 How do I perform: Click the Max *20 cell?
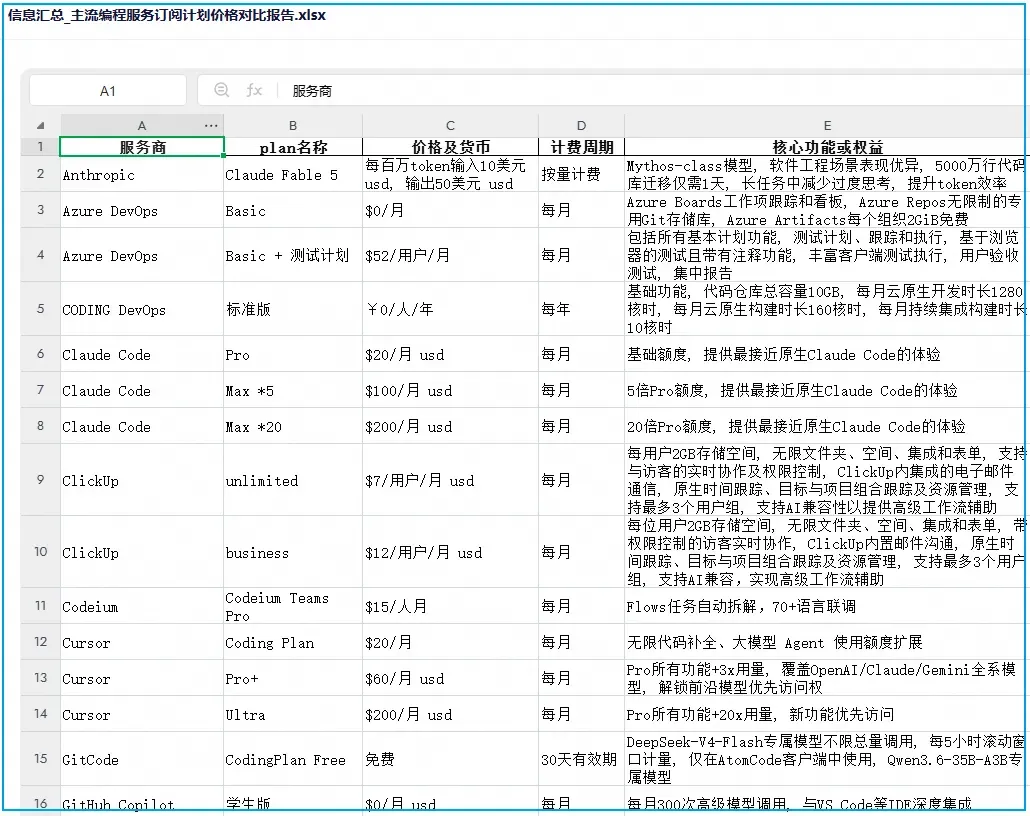coord(293,426)
